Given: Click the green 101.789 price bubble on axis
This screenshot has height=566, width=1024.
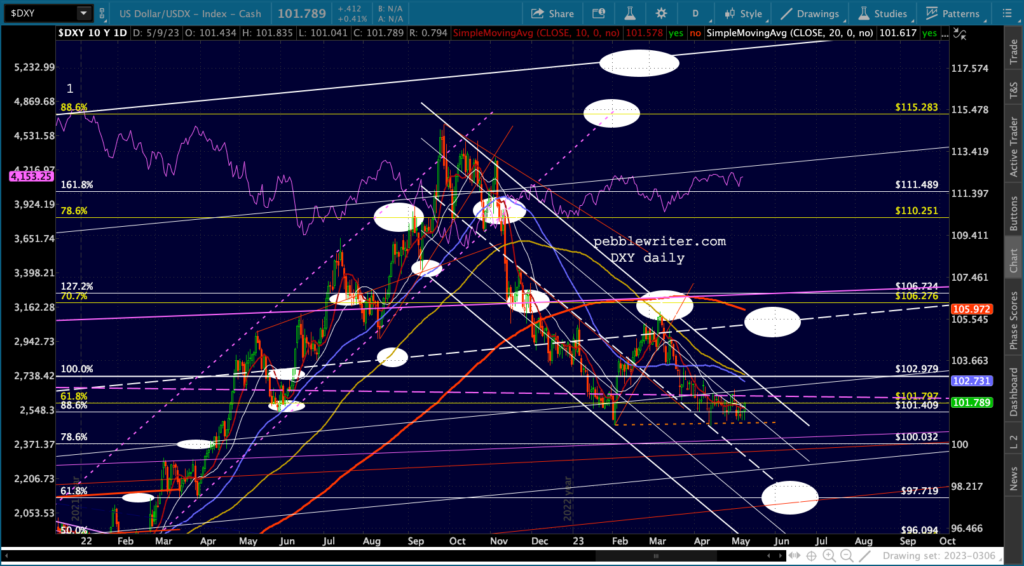Looking at the screenshot, I should coord(972,403).
